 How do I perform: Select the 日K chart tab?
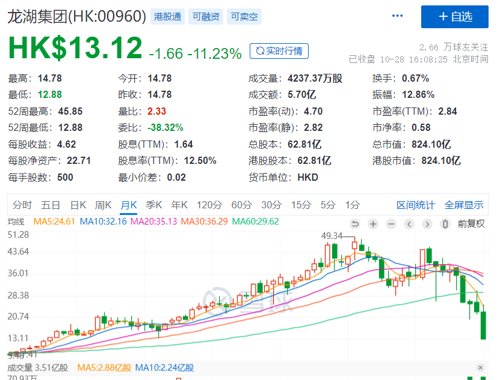[78, 205]
